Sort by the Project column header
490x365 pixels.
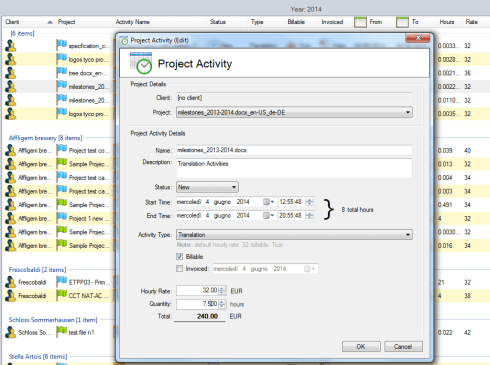[x=83, y=22]
